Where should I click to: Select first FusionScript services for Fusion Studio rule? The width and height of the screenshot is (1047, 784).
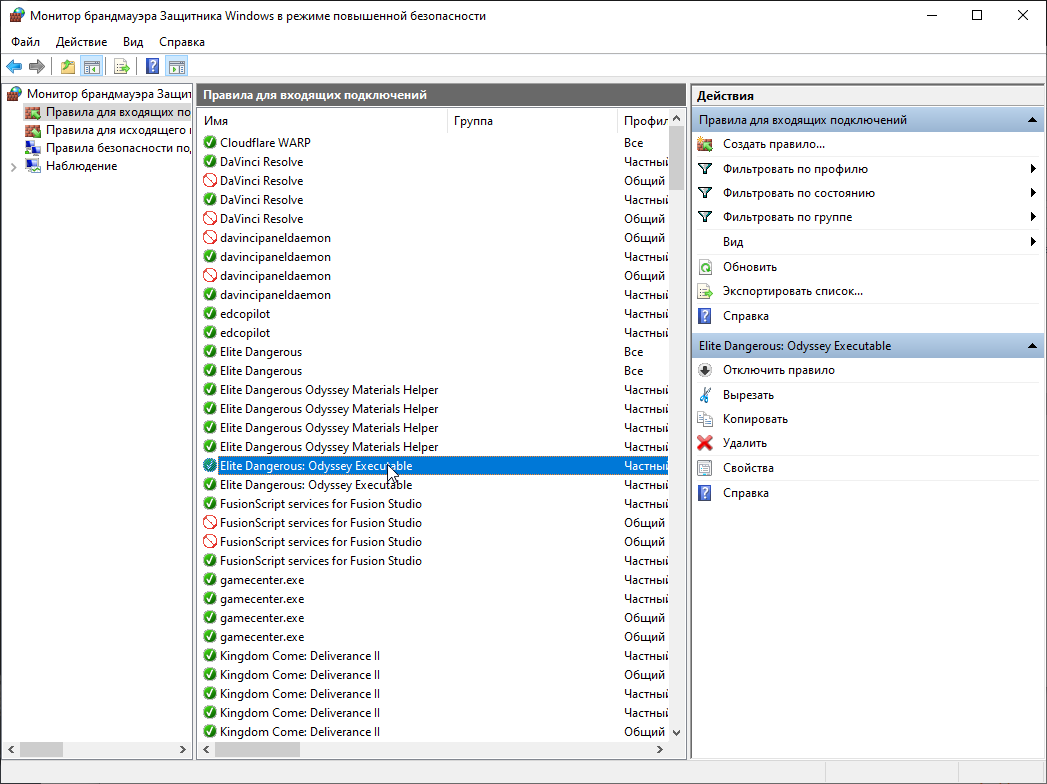(434, 504)
